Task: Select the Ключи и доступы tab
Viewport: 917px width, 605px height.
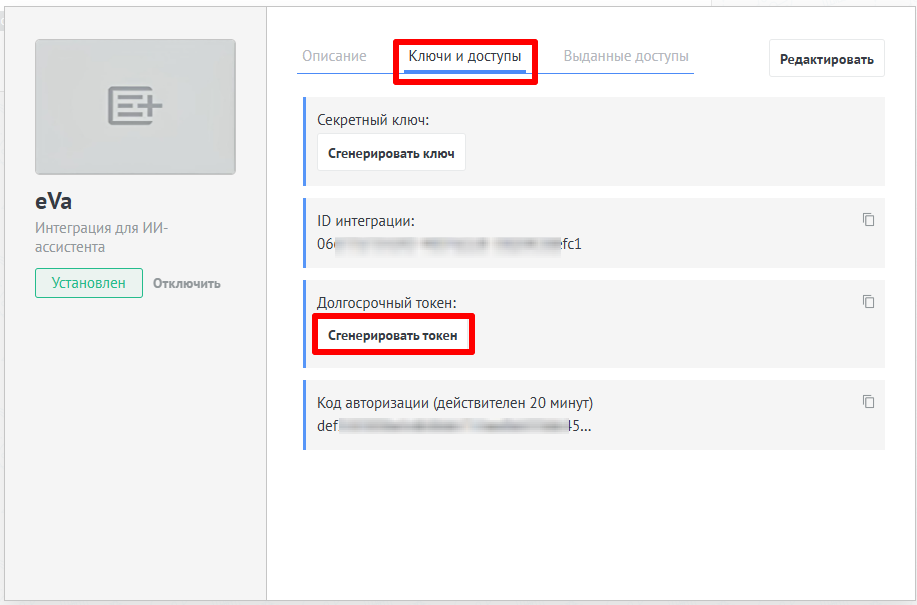Action: 465,57
